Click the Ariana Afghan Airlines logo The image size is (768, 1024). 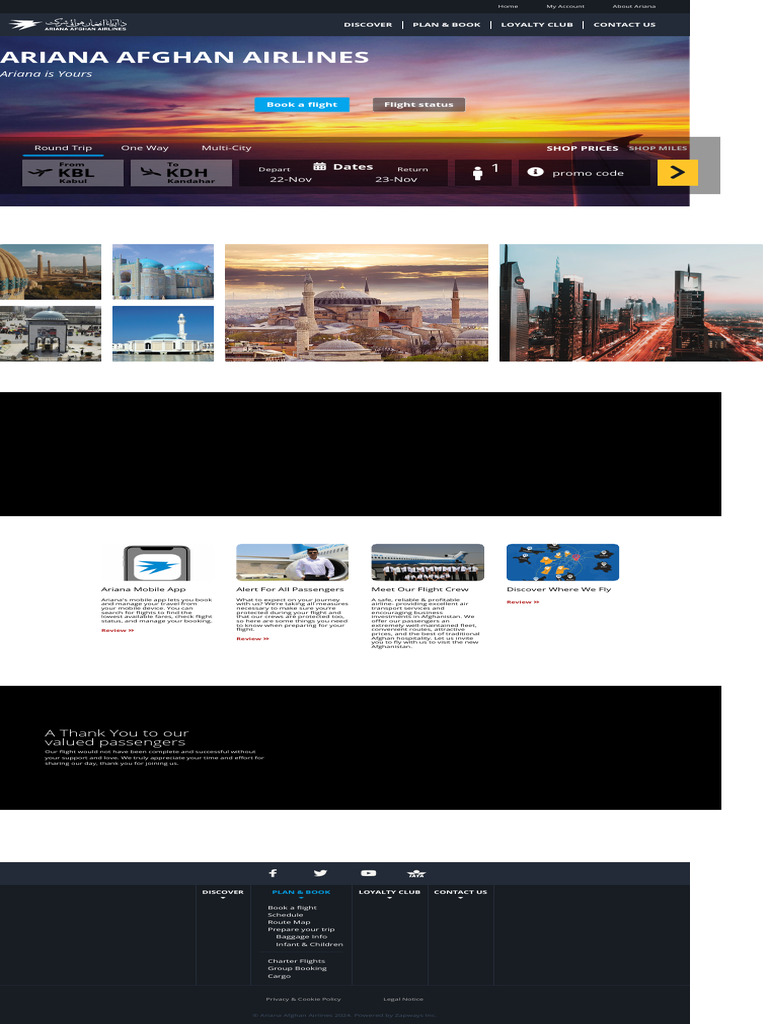tap(68, 25)
